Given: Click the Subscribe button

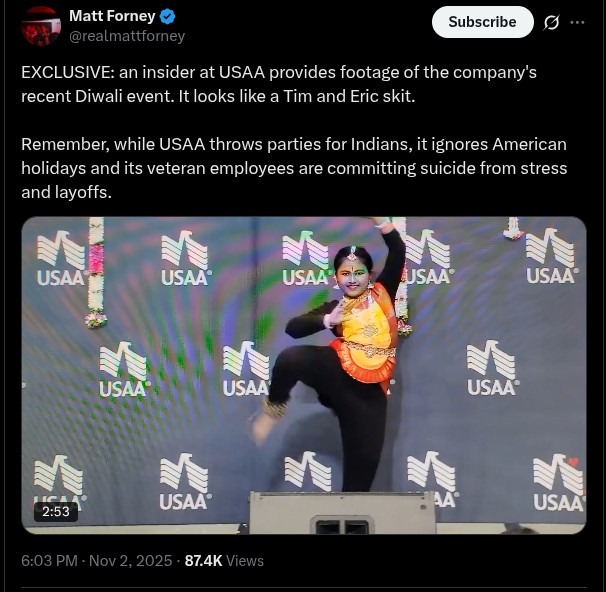Looking at the screenshot, I should 482,22.
